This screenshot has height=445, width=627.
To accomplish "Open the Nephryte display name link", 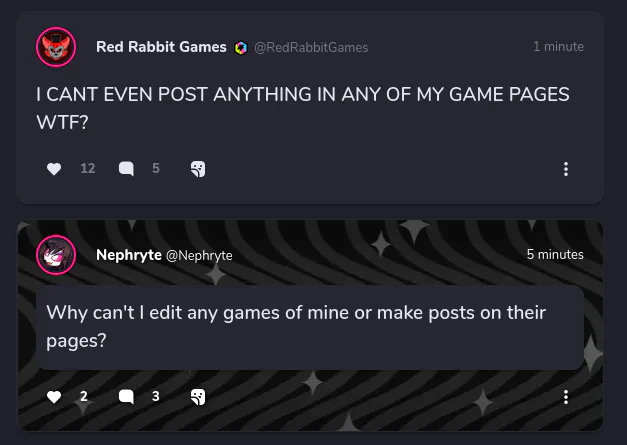I will [128, 255].
